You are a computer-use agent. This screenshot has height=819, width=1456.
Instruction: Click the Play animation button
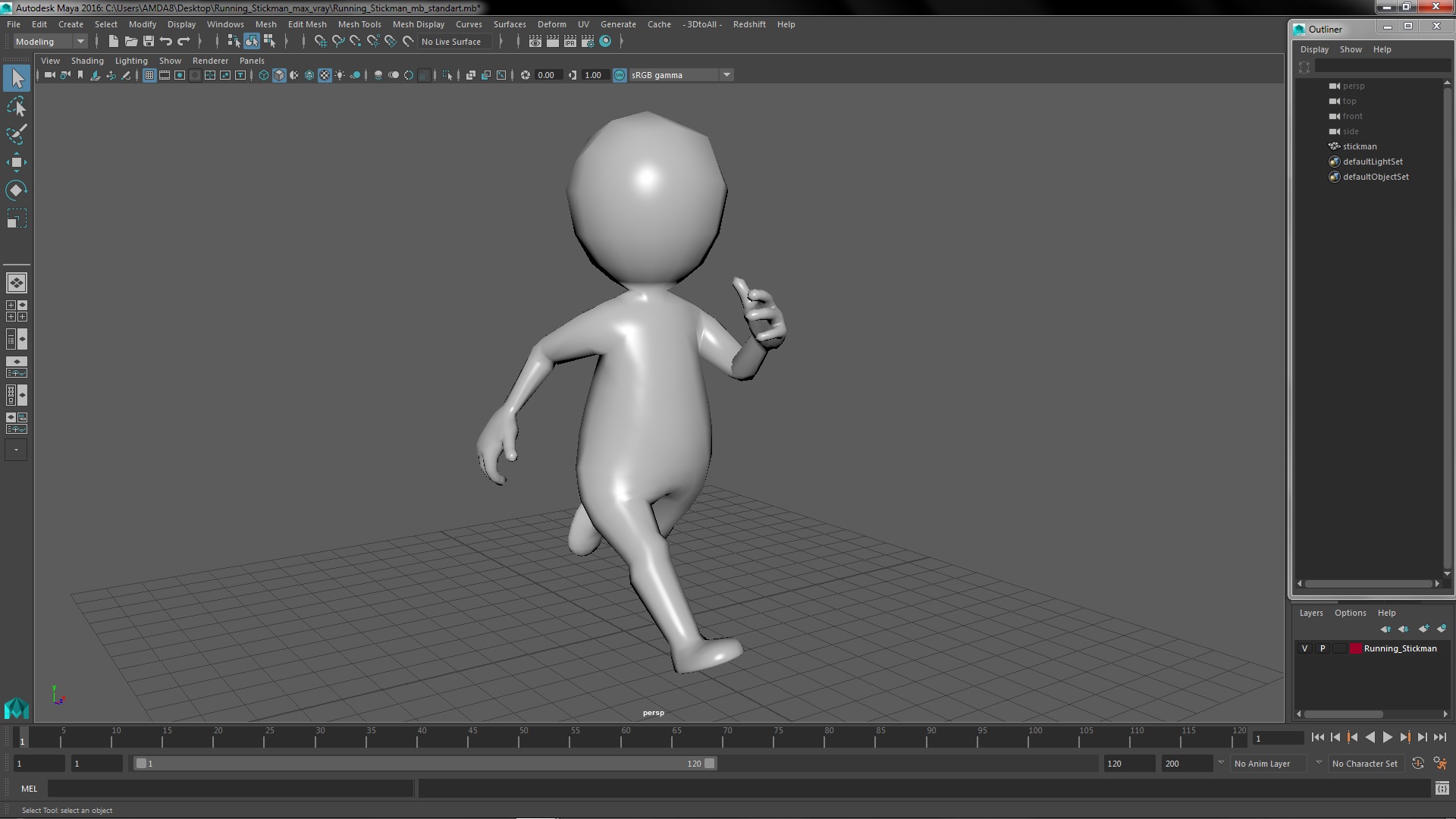coord(1388,738)
